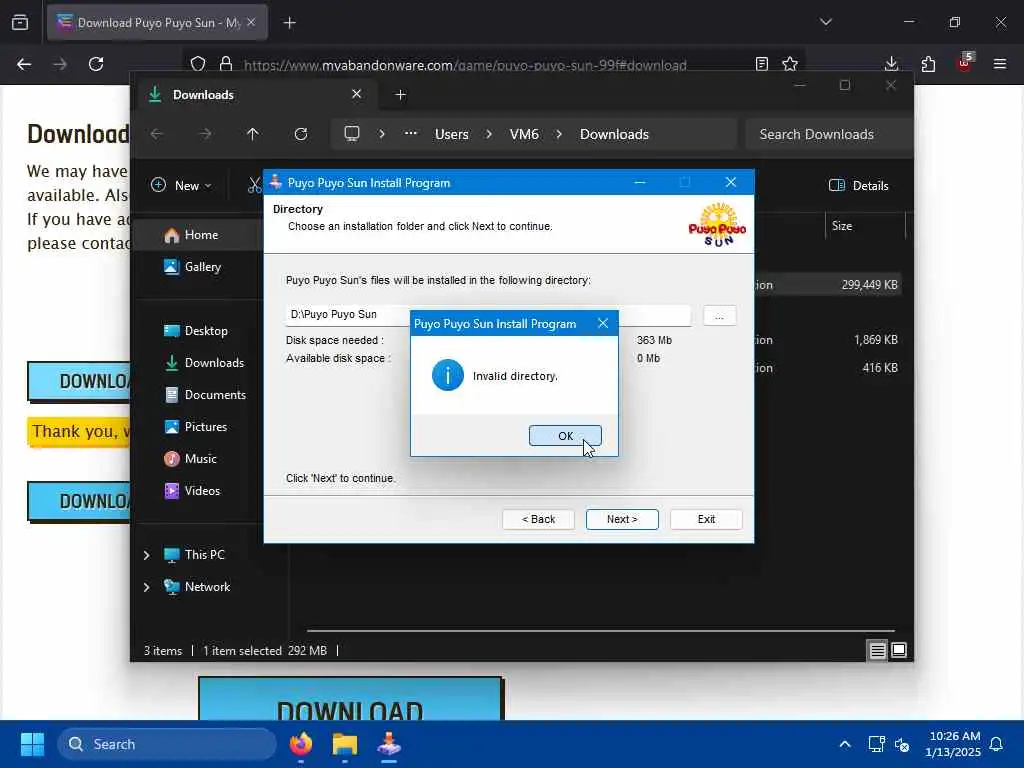Click the PC monitor icon in breadcrumb

[352, 134]
